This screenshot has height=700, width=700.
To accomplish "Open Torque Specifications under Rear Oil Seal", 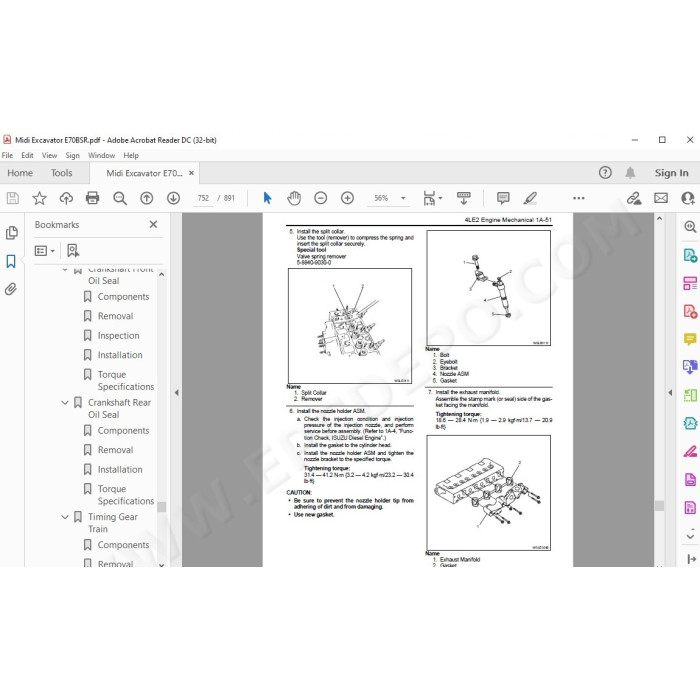I will (125, 495).
